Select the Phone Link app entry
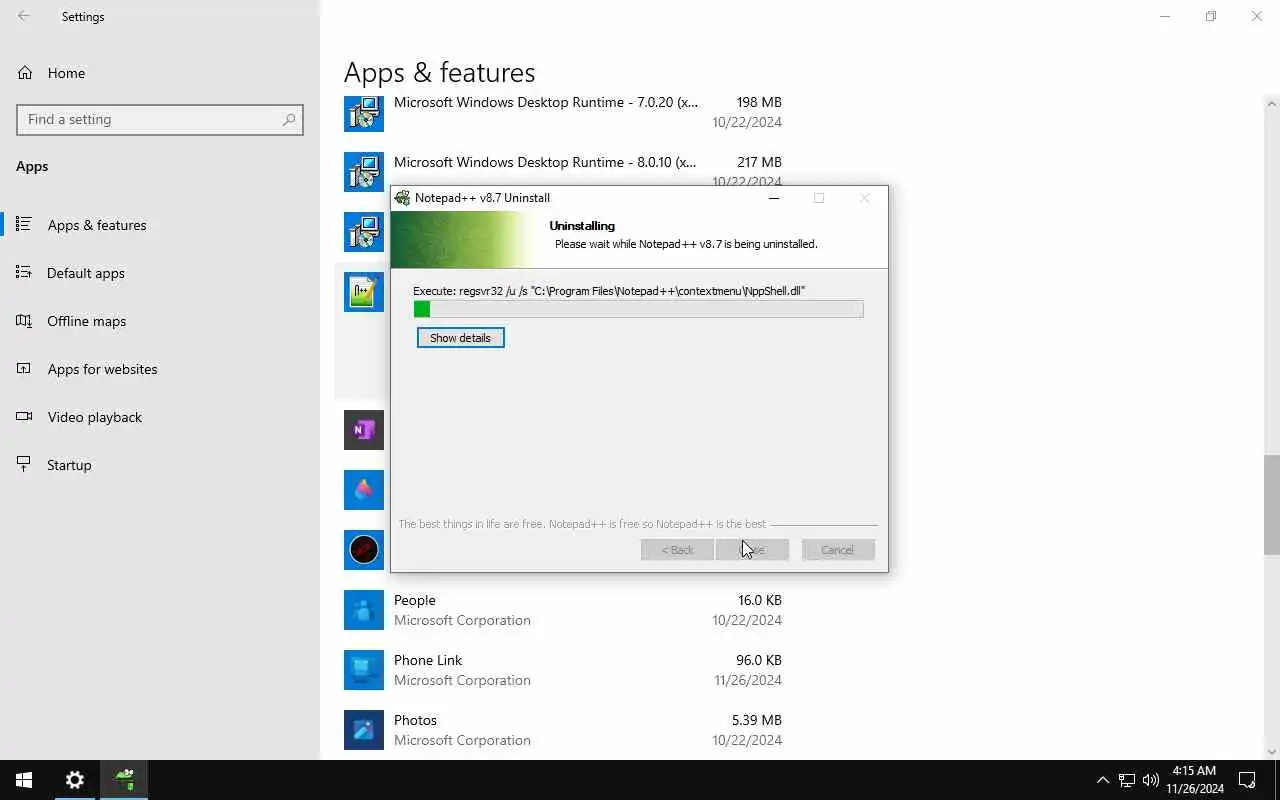Image resolution: width=1280 pixels, height=800 pixels. click(563, 670)
